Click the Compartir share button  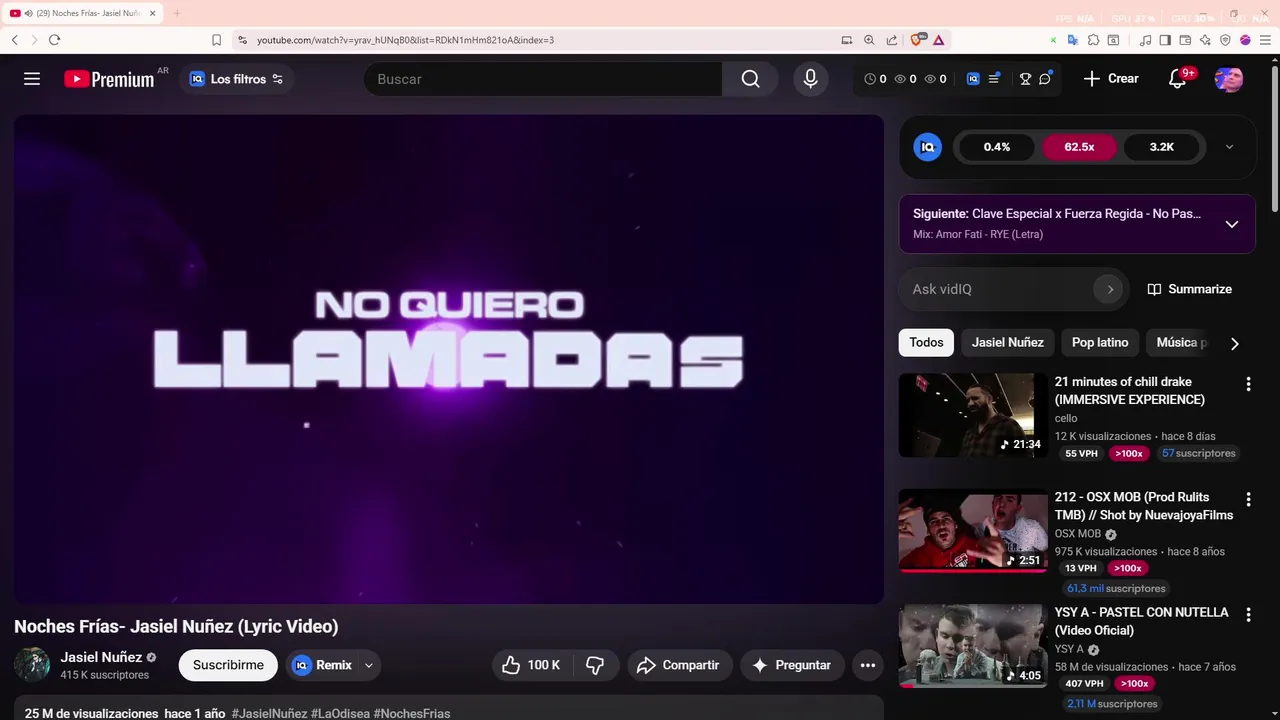coord(680,665)
